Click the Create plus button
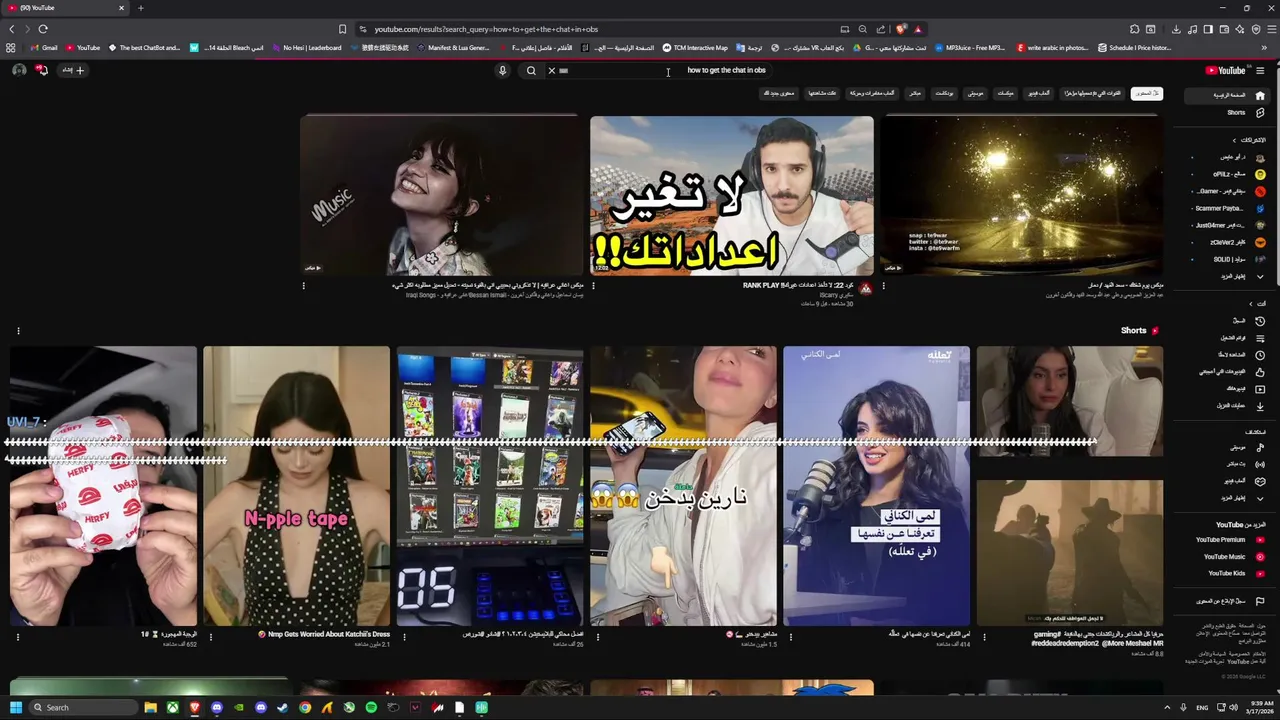 75,70
